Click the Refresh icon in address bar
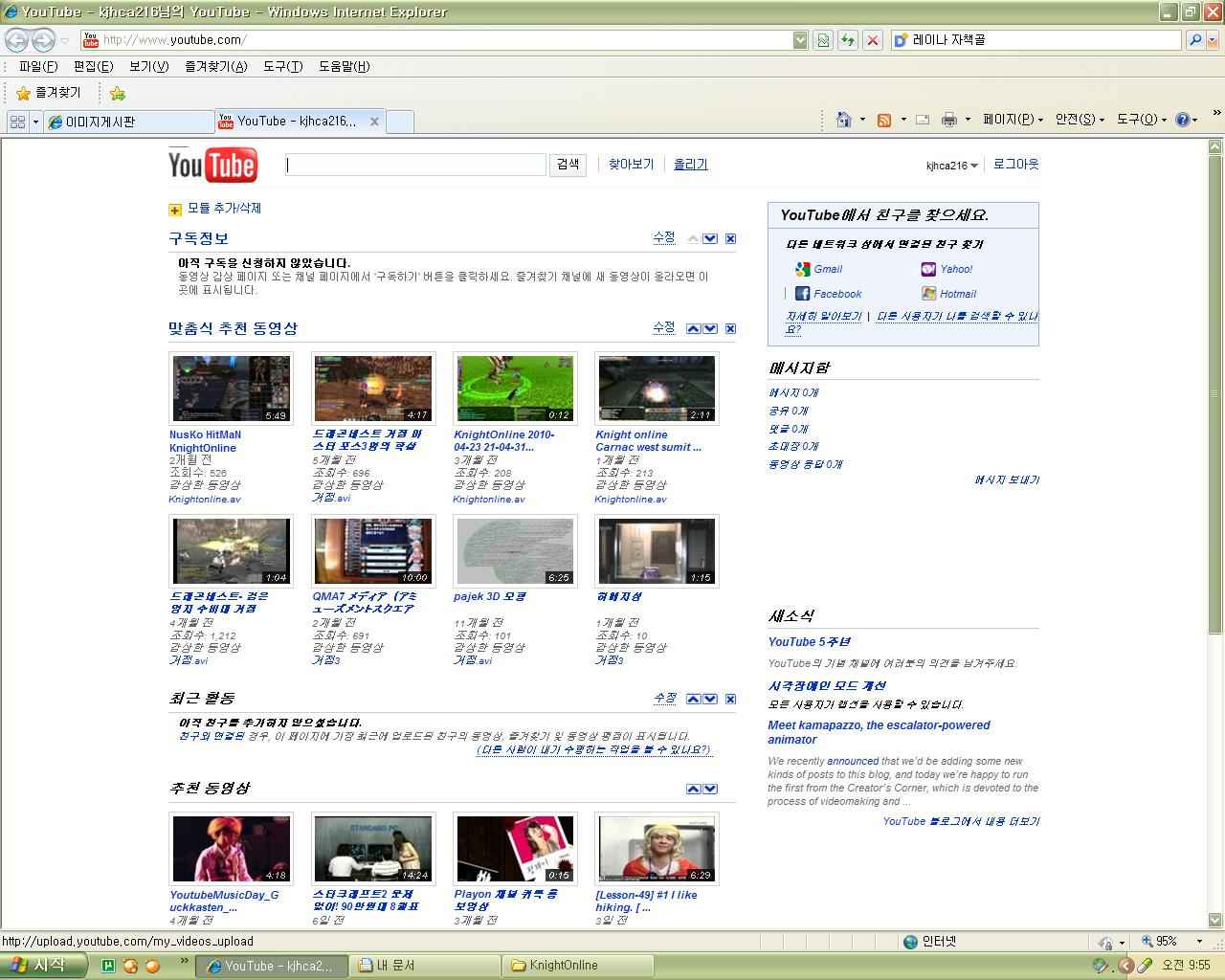This screenshot has width=1225, height=980. coord(847,39)
